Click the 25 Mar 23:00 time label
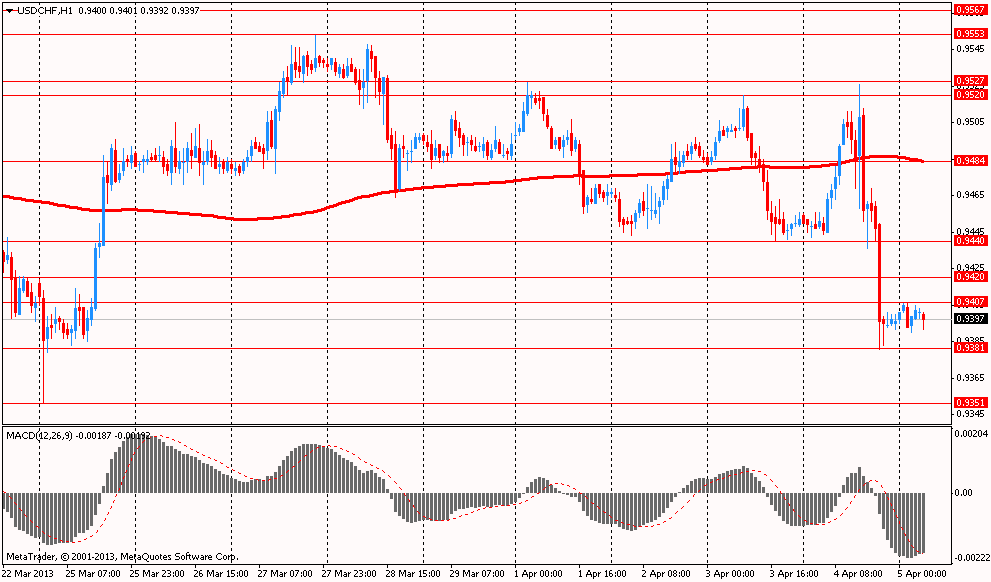991x582 pixels. pyautogui.click(x=158, y=574)
